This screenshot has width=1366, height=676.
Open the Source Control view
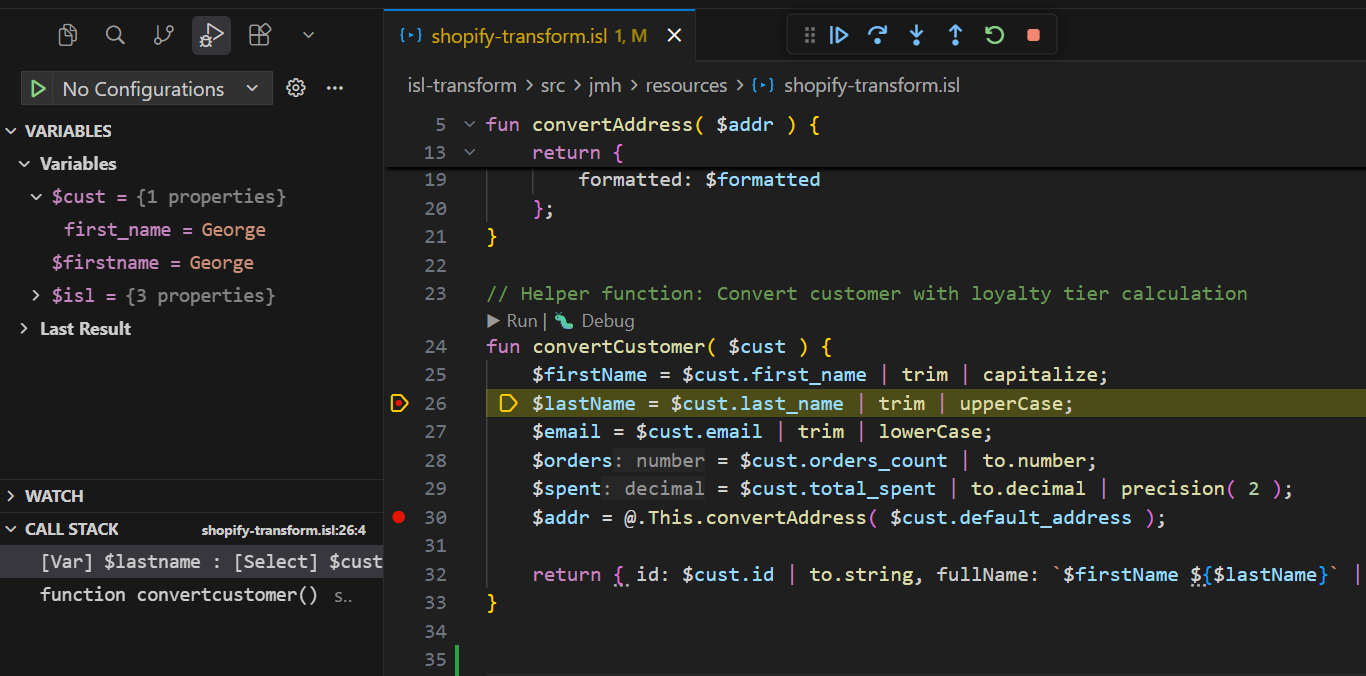click(x=163, y=34)
